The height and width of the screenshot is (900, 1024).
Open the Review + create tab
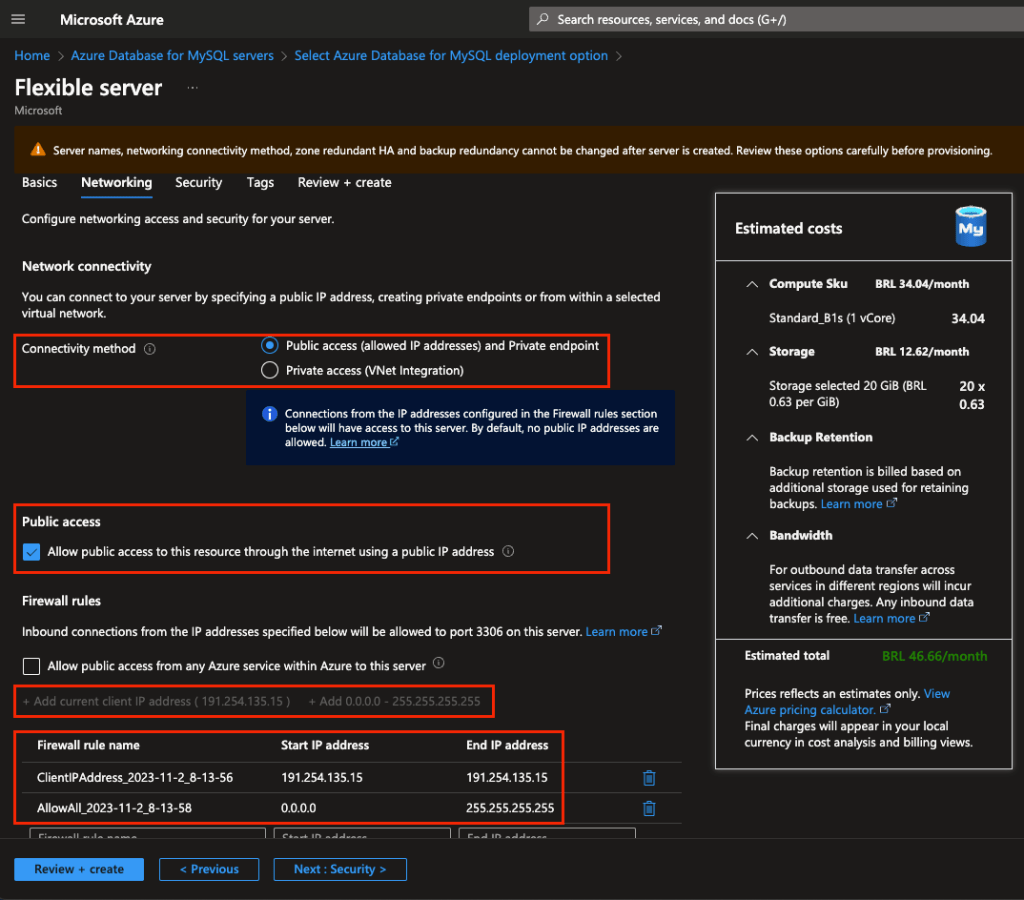[344, 182]
